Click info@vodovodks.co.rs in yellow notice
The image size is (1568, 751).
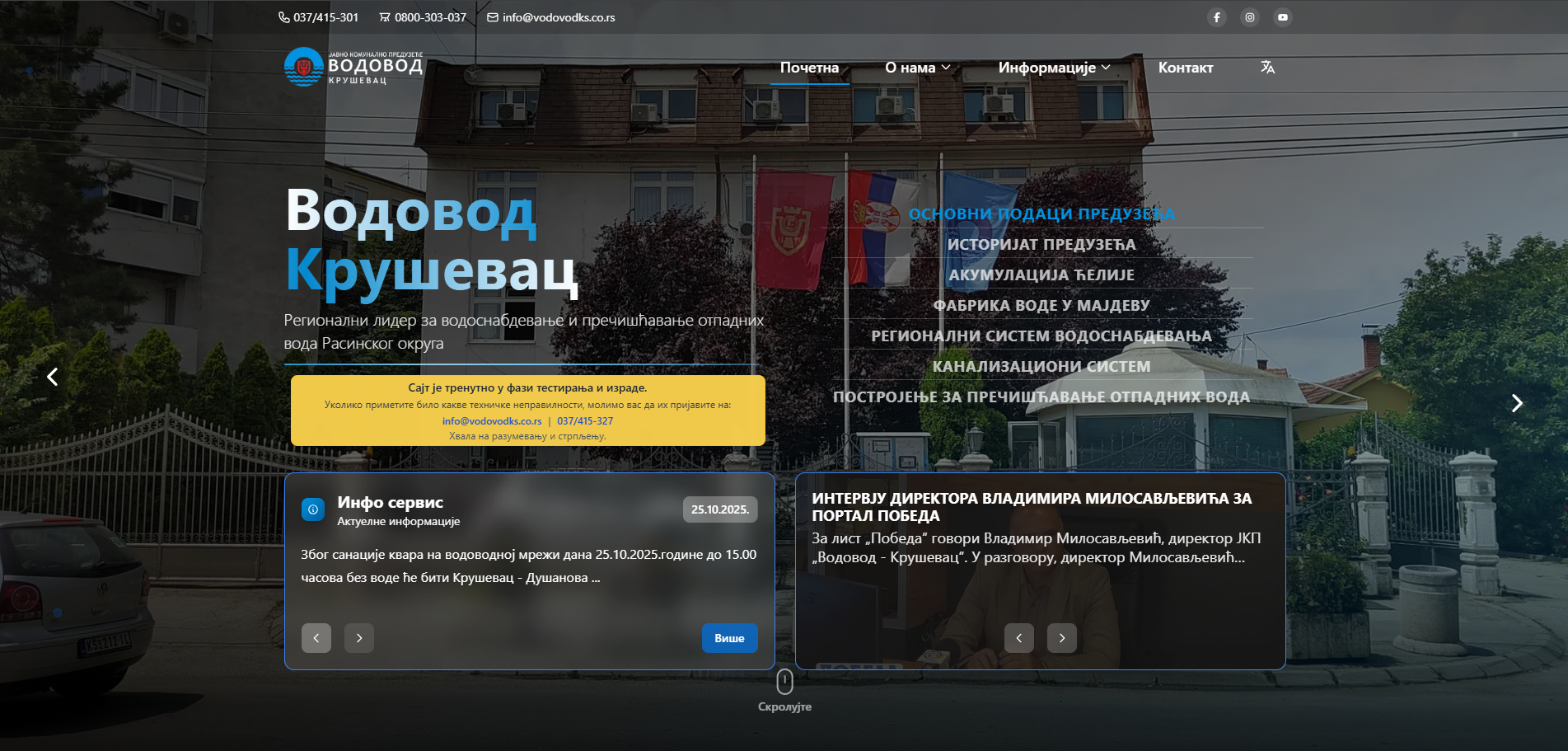pyautogui.click(x=492, y=421)
